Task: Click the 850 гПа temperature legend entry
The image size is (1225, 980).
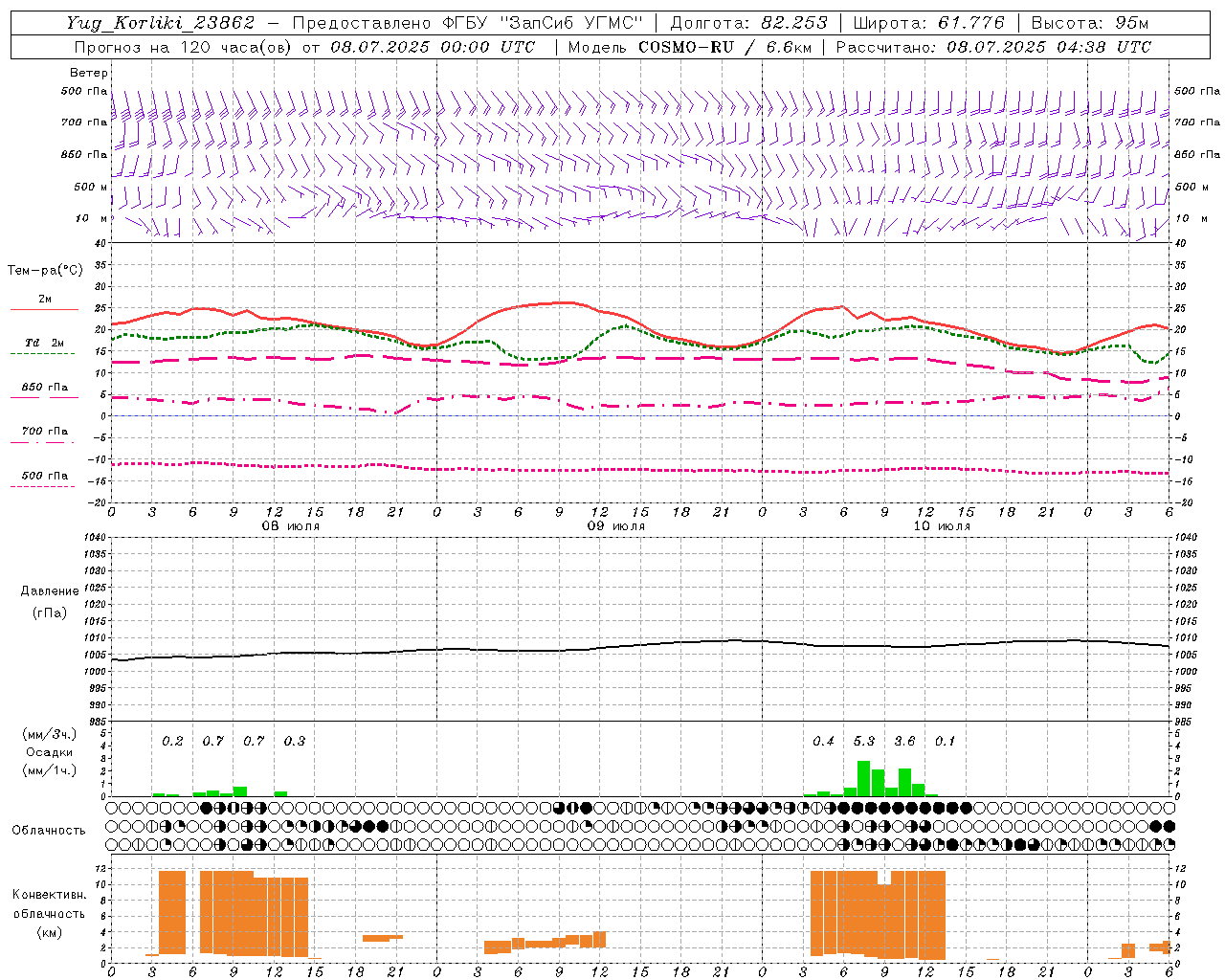Action: pos(44,389)
